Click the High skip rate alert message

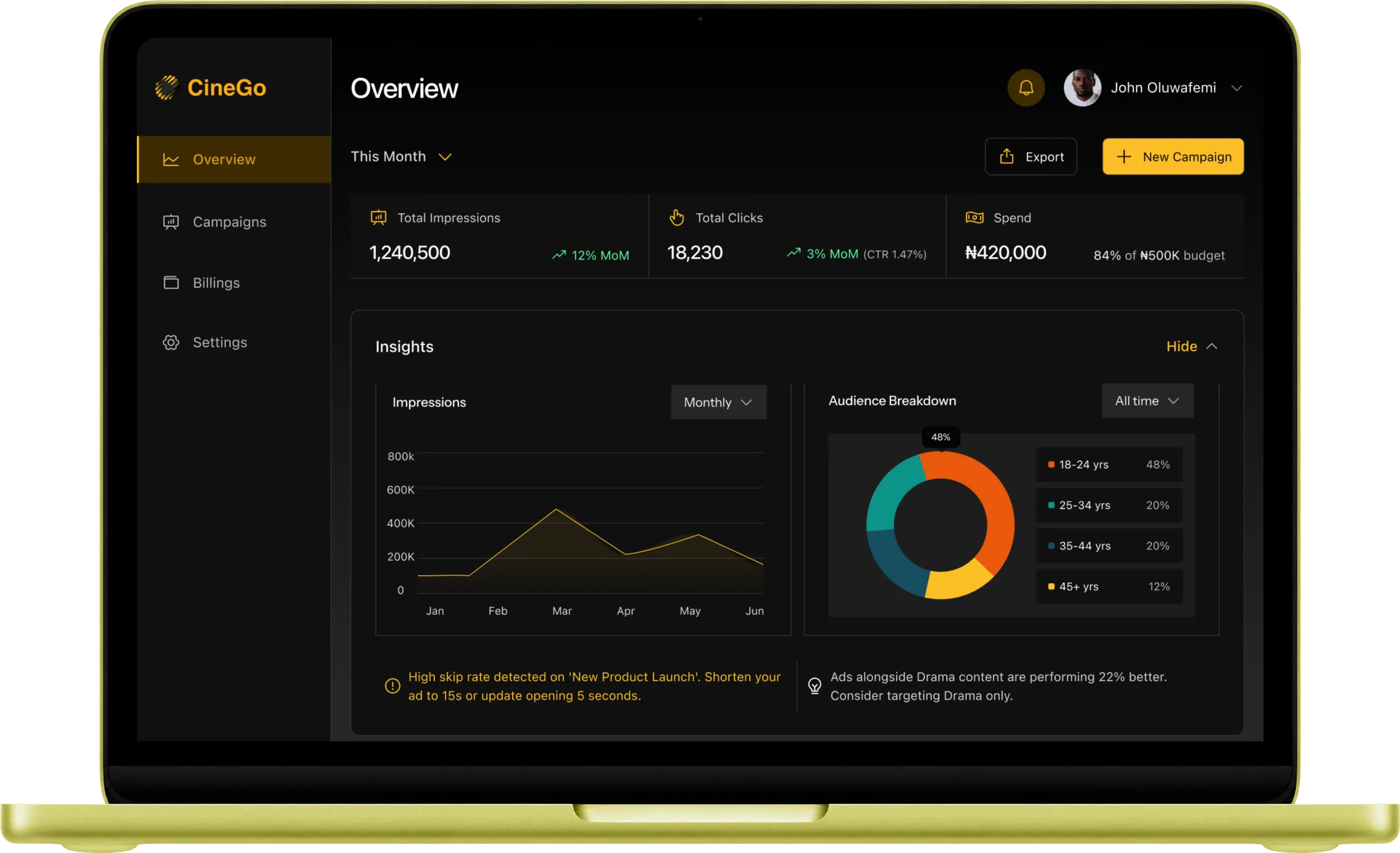(x=594, y=686)
